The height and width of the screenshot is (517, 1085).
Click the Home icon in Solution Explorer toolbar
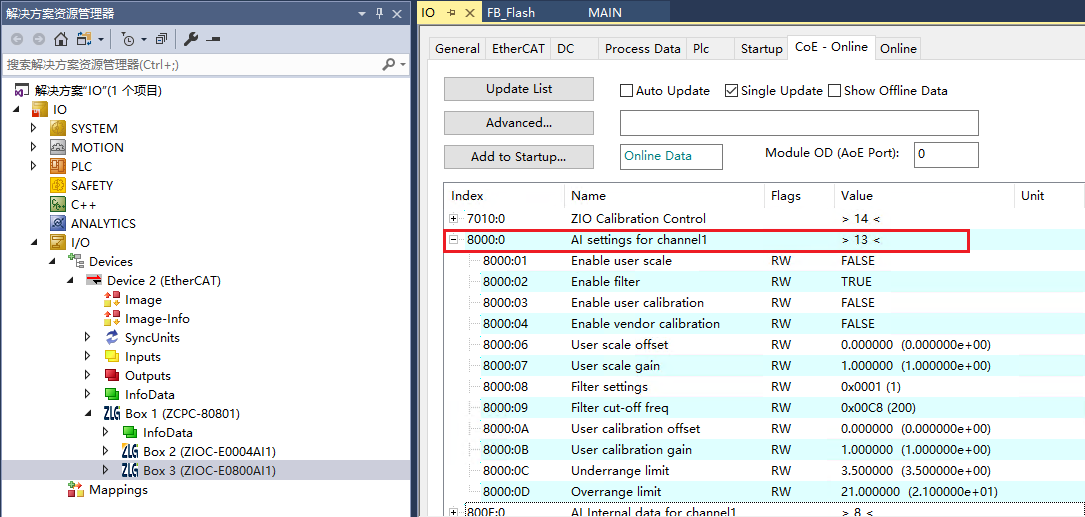click(x=61, y=39)
